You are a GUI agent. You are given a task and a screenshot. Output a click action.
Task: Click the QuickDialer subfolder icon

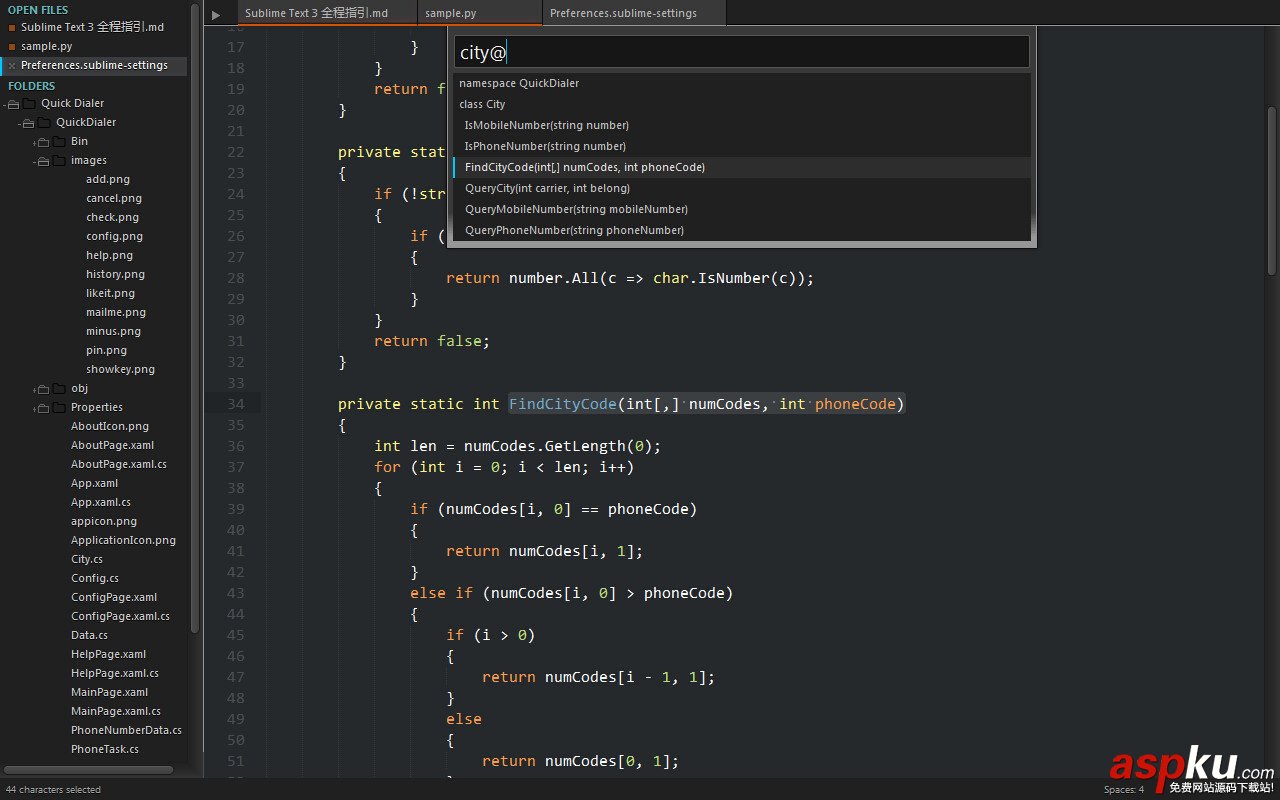pyautogui.click(x=43, y=122)
